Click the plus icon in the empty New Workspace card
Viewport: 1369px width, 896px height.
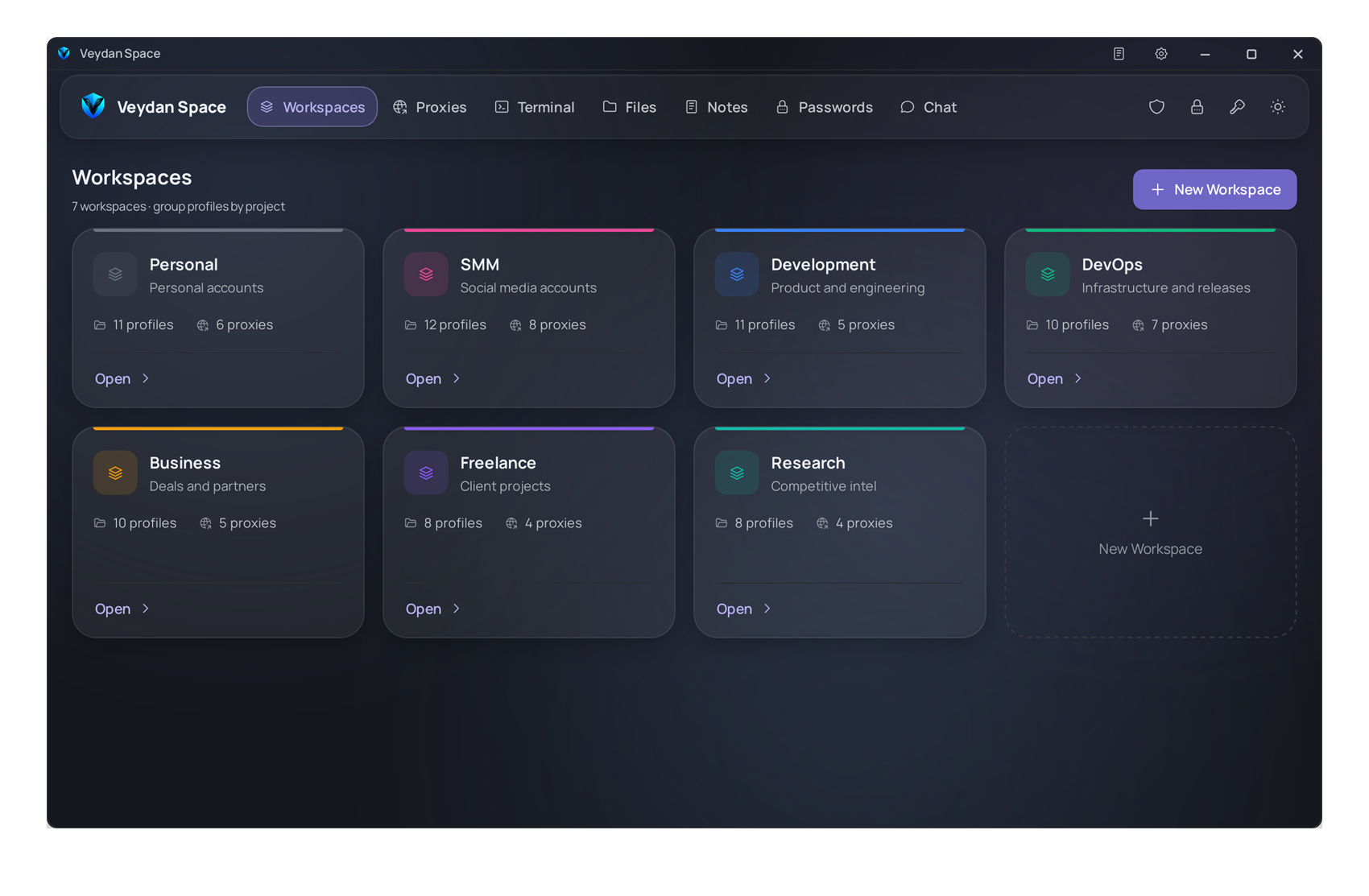(x=1150, y=518)
